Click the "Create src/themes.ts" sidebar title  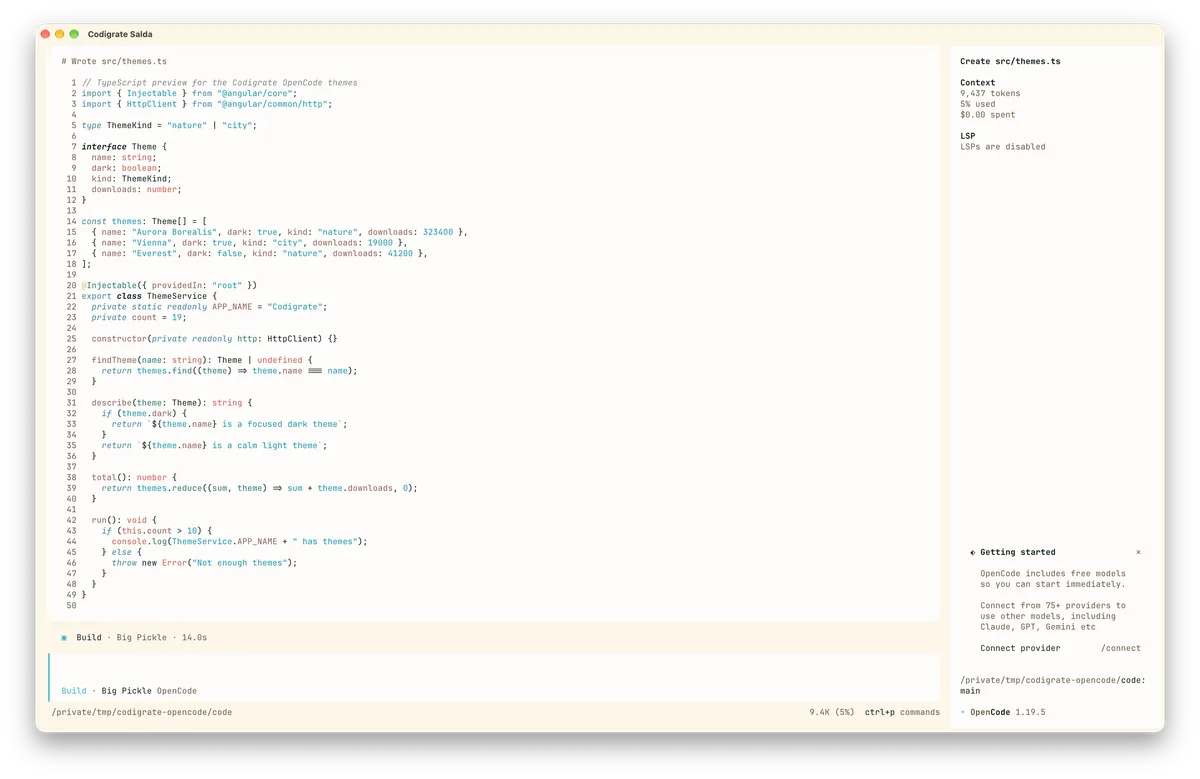coord(1010,61)
